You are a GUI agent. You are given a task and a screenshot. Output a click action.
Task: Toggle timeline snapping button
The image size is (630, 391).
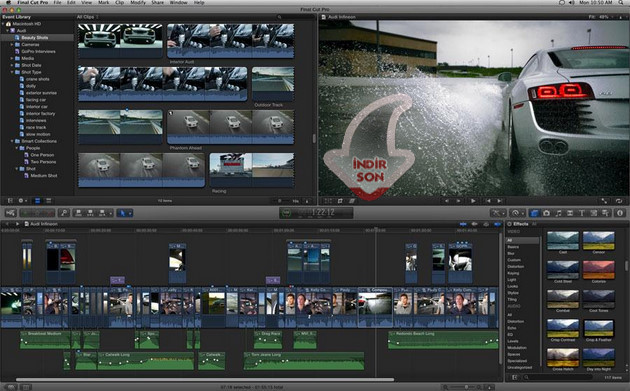pyautogui.click(x=498, y=224)
